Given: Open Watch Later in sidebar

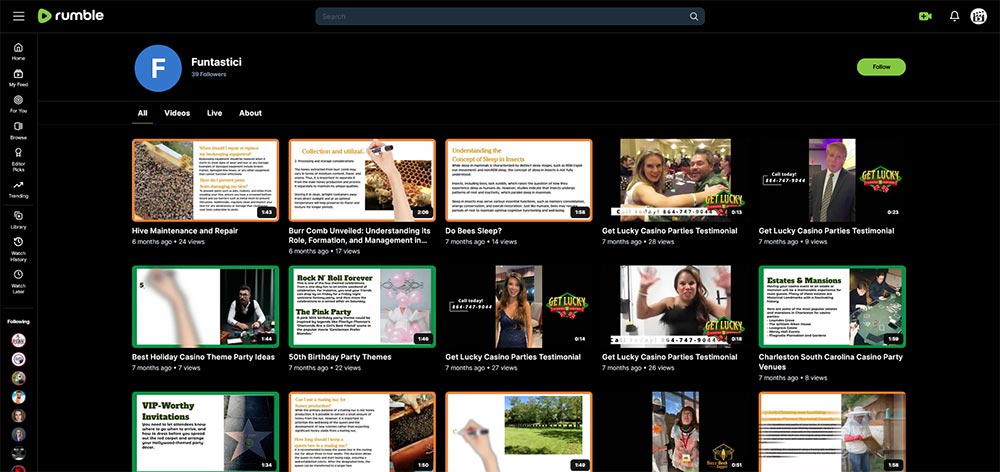Looking at the screenshot, I should click(x=18, y=279).
